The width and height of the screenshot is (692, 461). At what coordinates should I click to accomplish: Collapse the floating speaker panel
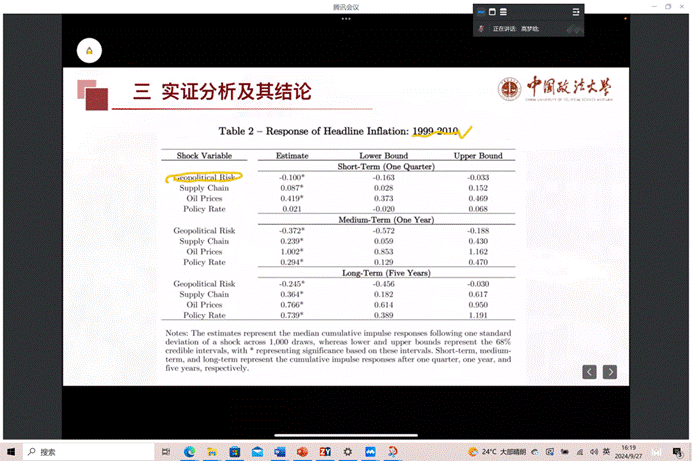(x=576, y=11)
